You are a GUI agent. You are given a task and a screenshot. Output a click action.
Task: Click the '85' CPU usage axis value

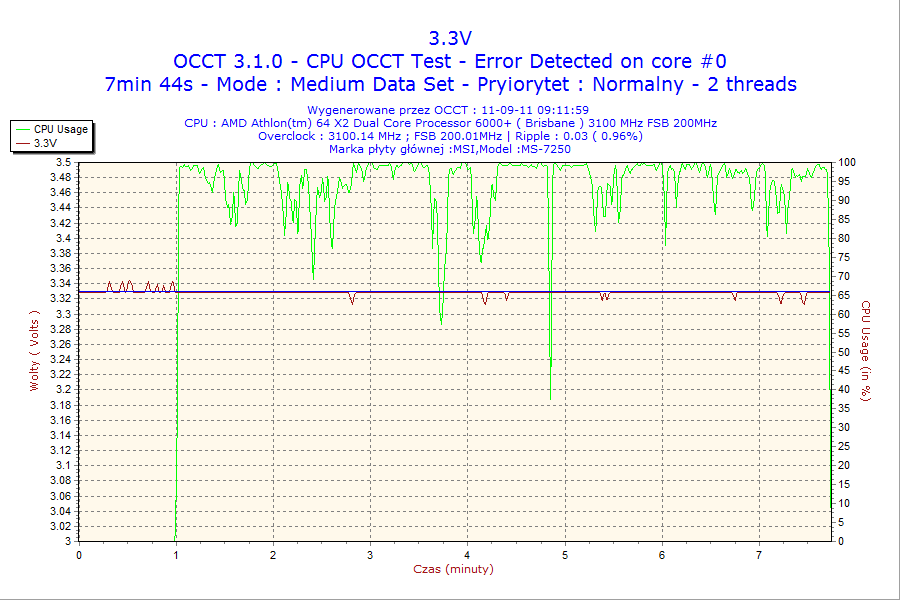(x=844, y=219)
